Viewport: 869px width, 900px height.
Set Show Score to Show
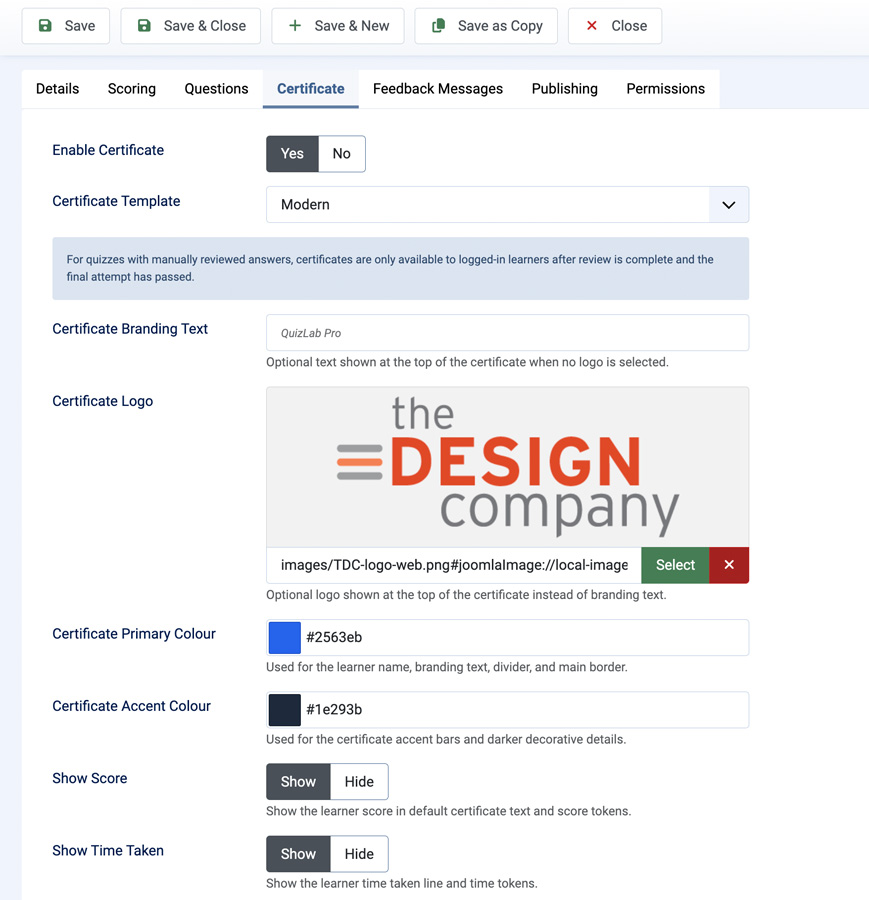298,782
